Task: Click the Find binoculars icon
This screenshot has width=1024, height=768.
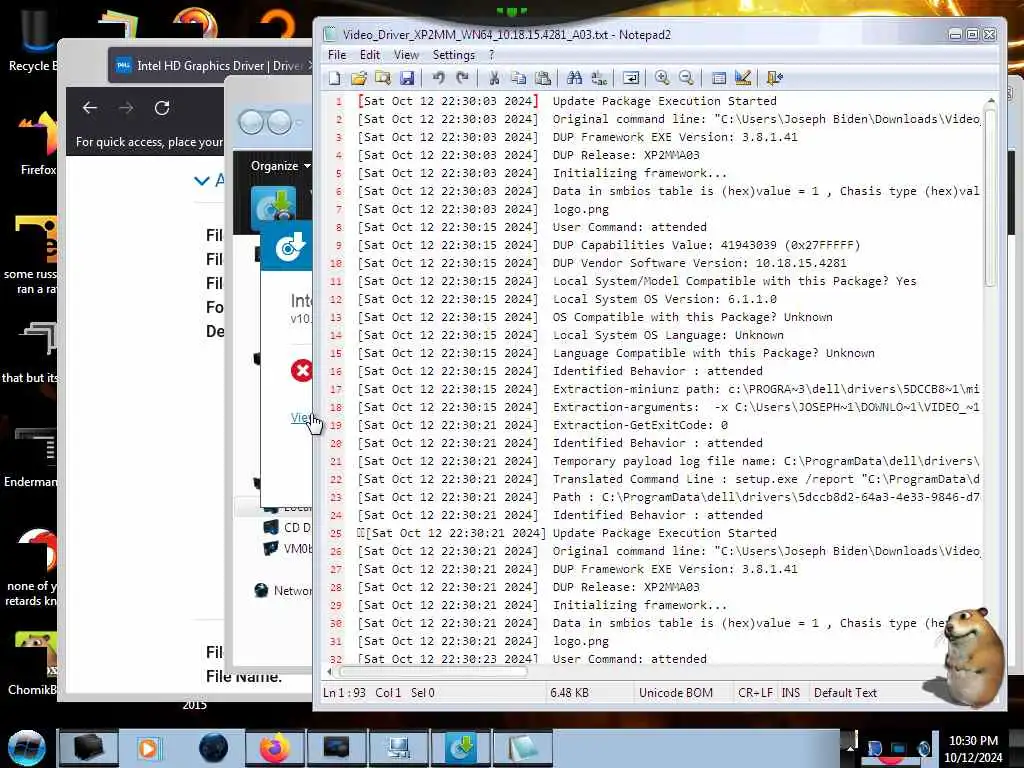Action: 575,78
